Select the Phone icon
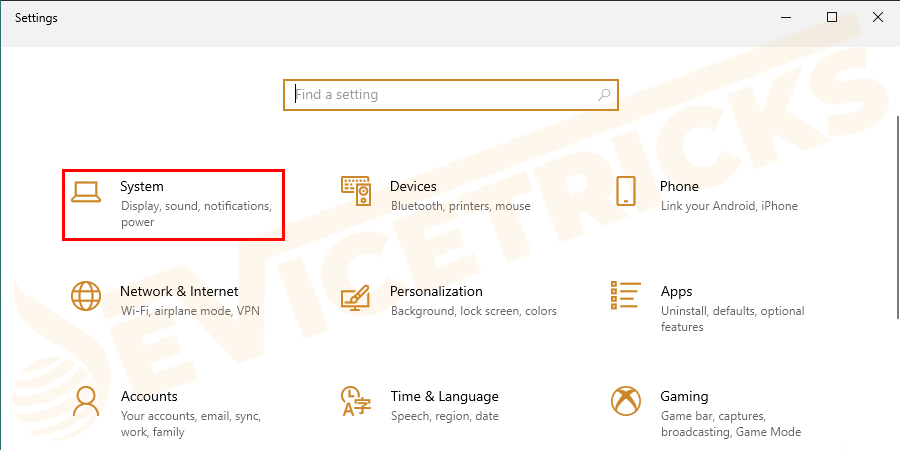This screenshot has height=450, width=900. (x=626, y=191)
